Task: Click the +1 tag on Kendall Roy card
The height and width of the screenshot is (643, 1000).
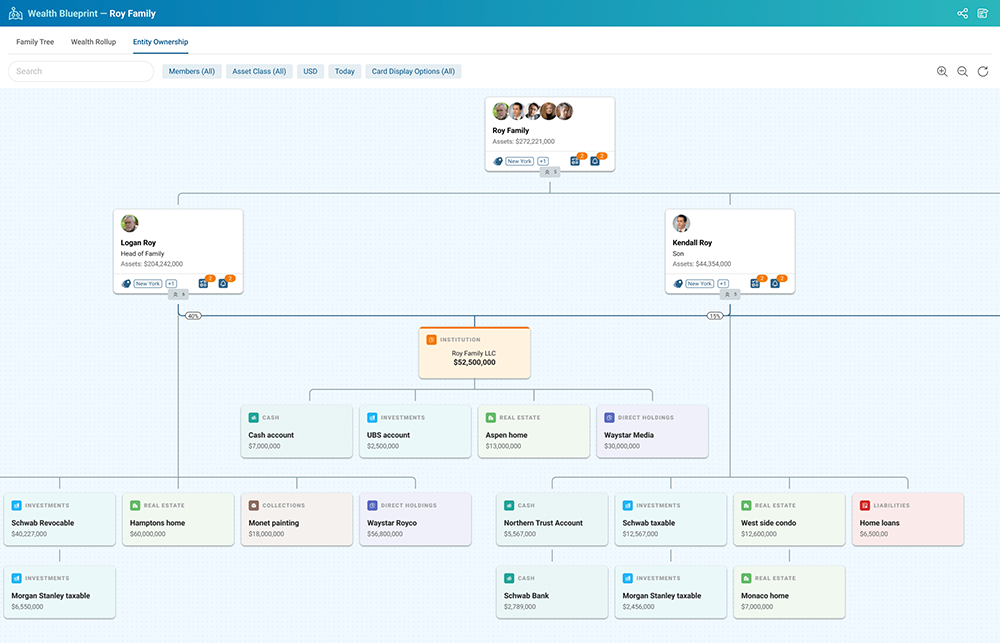Action: [x=723, y=284]
